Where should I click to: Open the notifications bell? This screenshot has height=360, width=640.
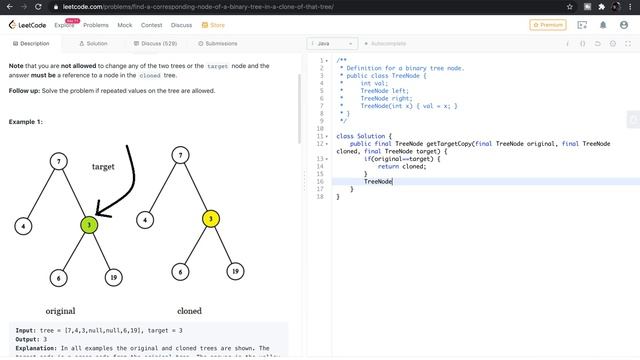(603, 25)
